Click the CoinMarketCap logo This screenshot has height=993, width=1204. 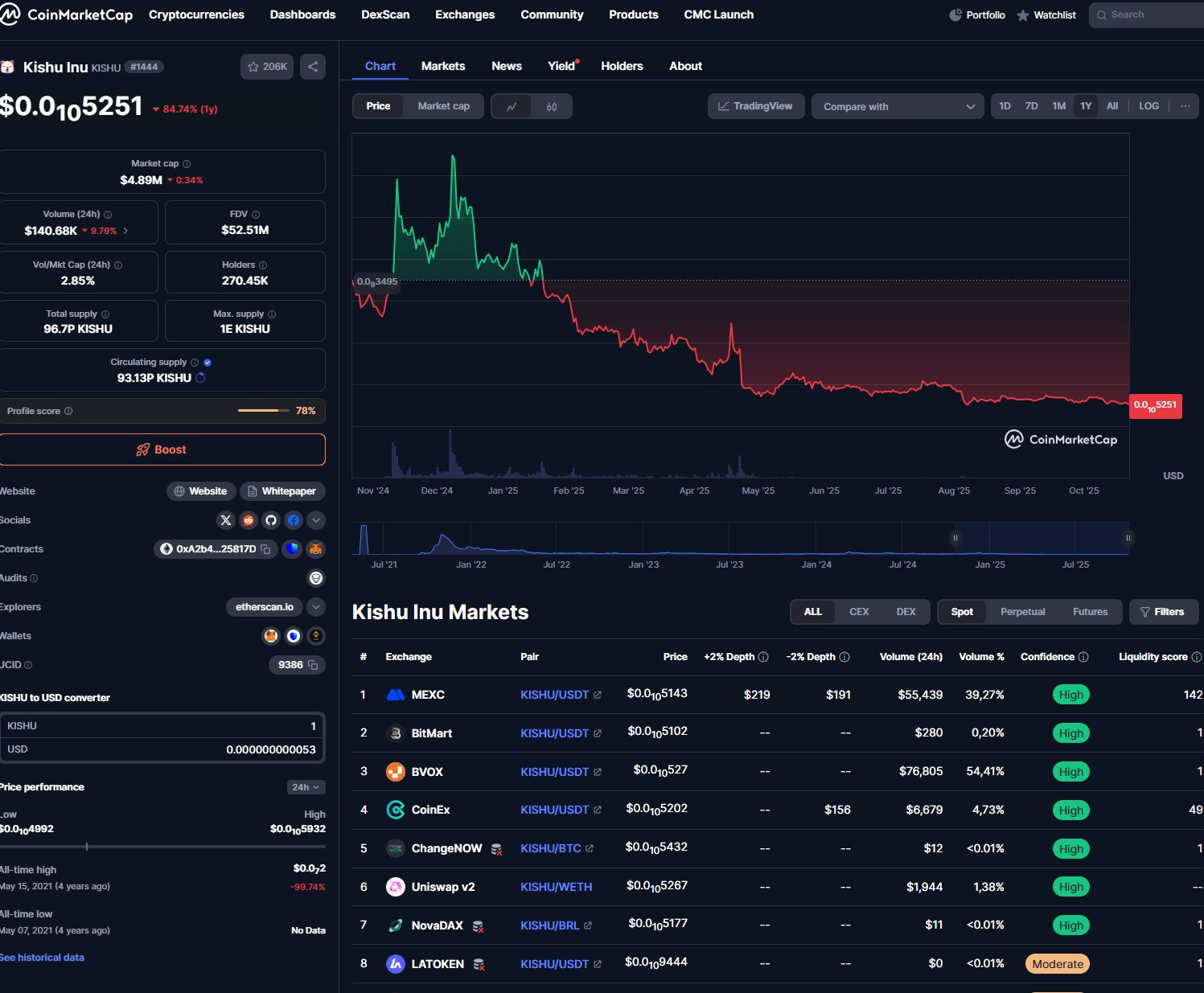(67, 14)
